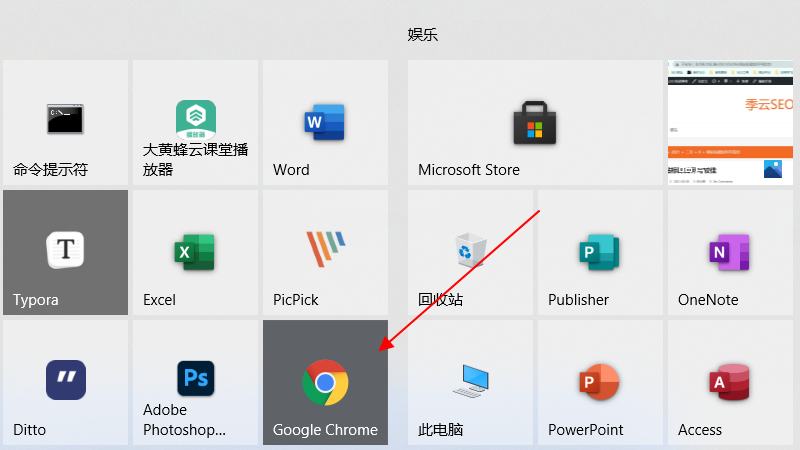This screenshot has width=800, height=450.
Task: Launch the PowerPoint tile
Action: 601,383
